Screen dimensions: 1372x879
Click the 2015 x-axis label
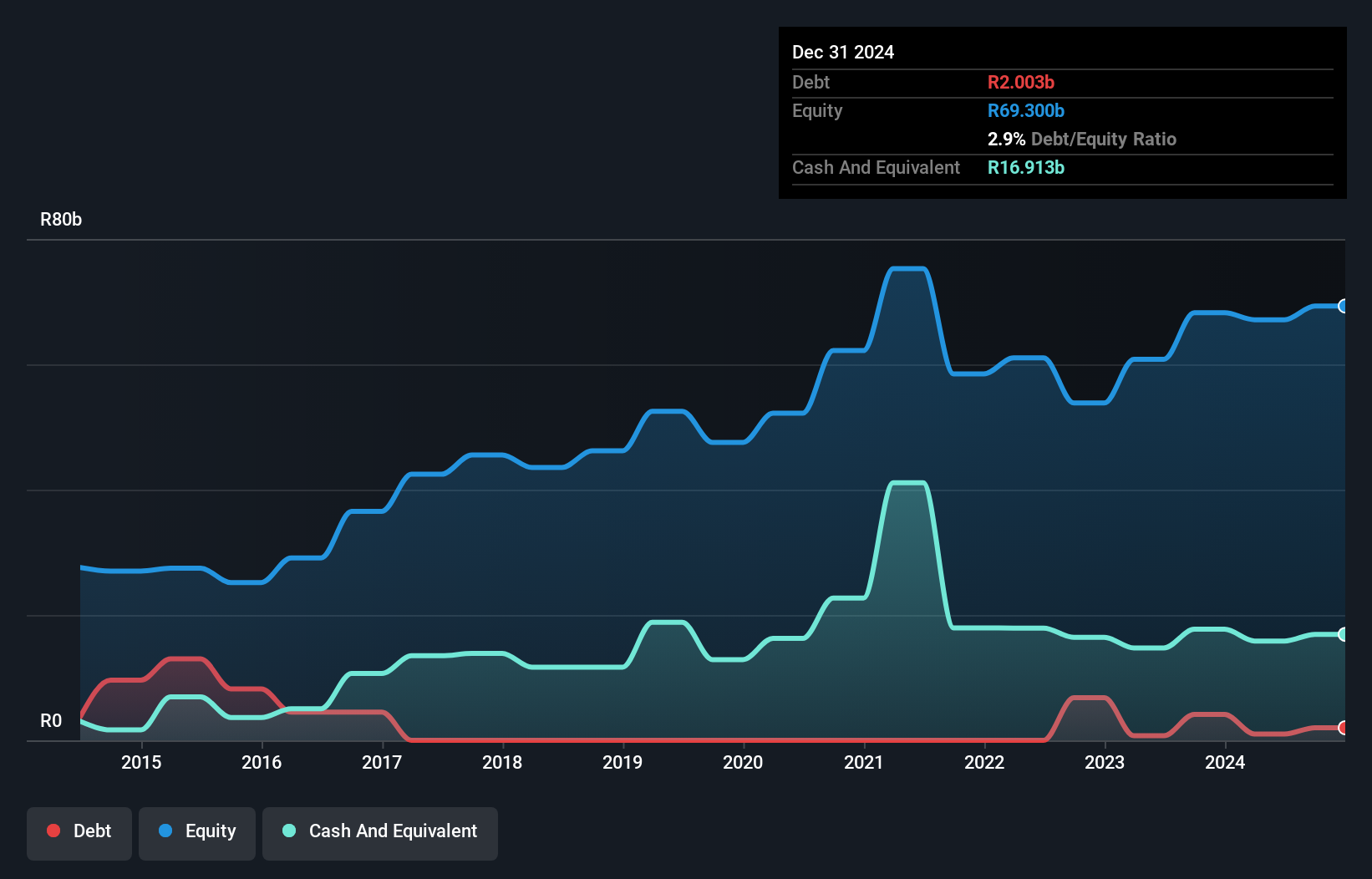click(141, 762)
